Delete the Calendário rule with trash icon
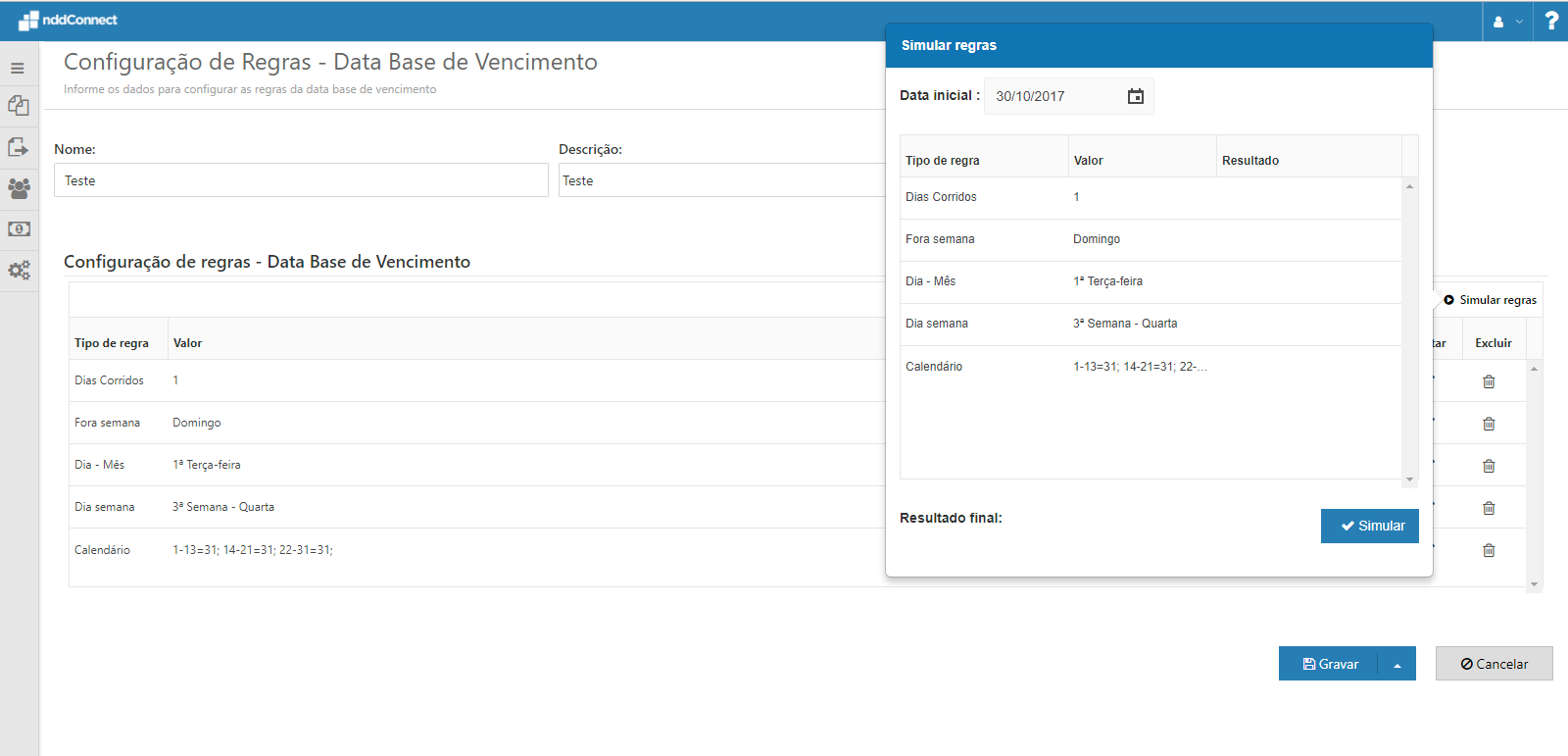 pos(1488,550)
